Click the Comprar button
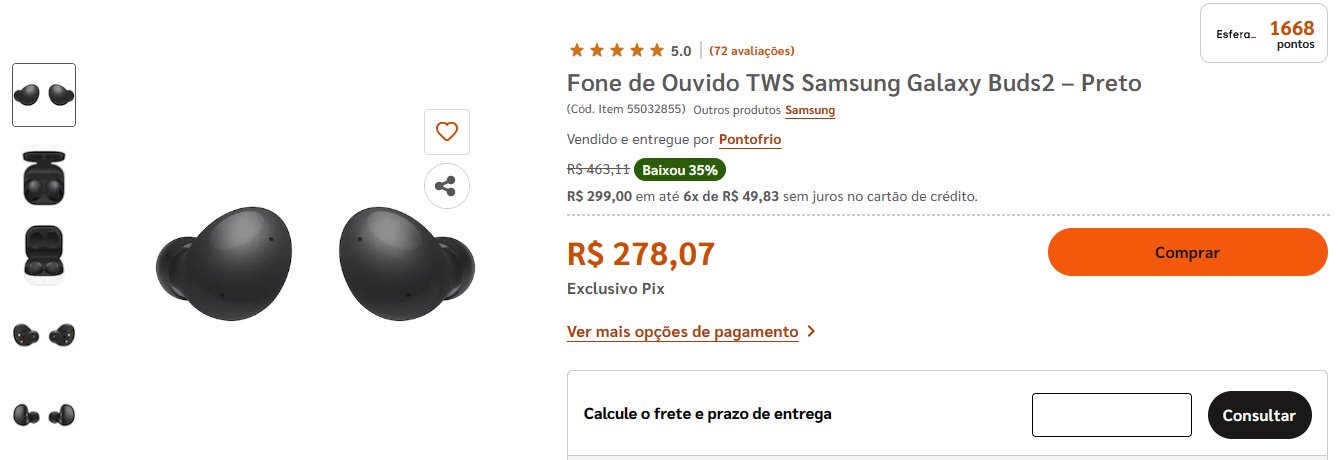Viewport: 1340px width, 460px height. pos(1187,252)
